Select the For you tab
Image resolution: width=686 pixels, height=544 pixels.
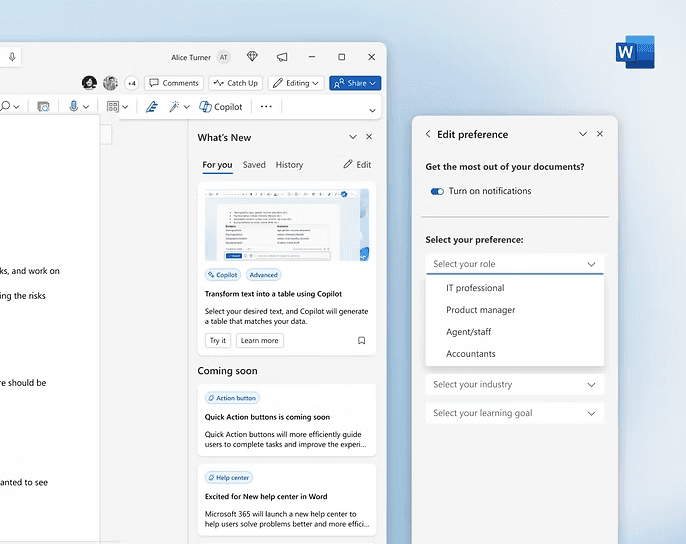(217, 165)
